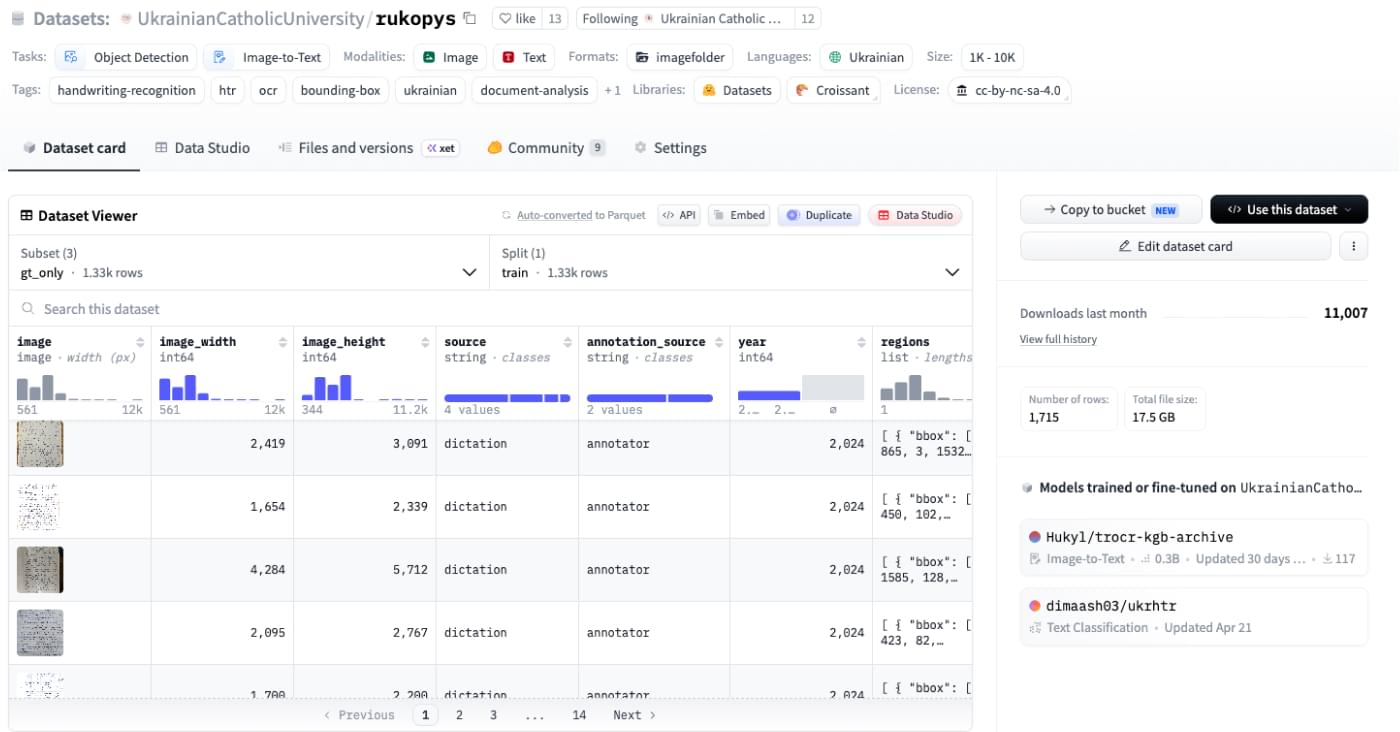Go to the Community tab

546,148
